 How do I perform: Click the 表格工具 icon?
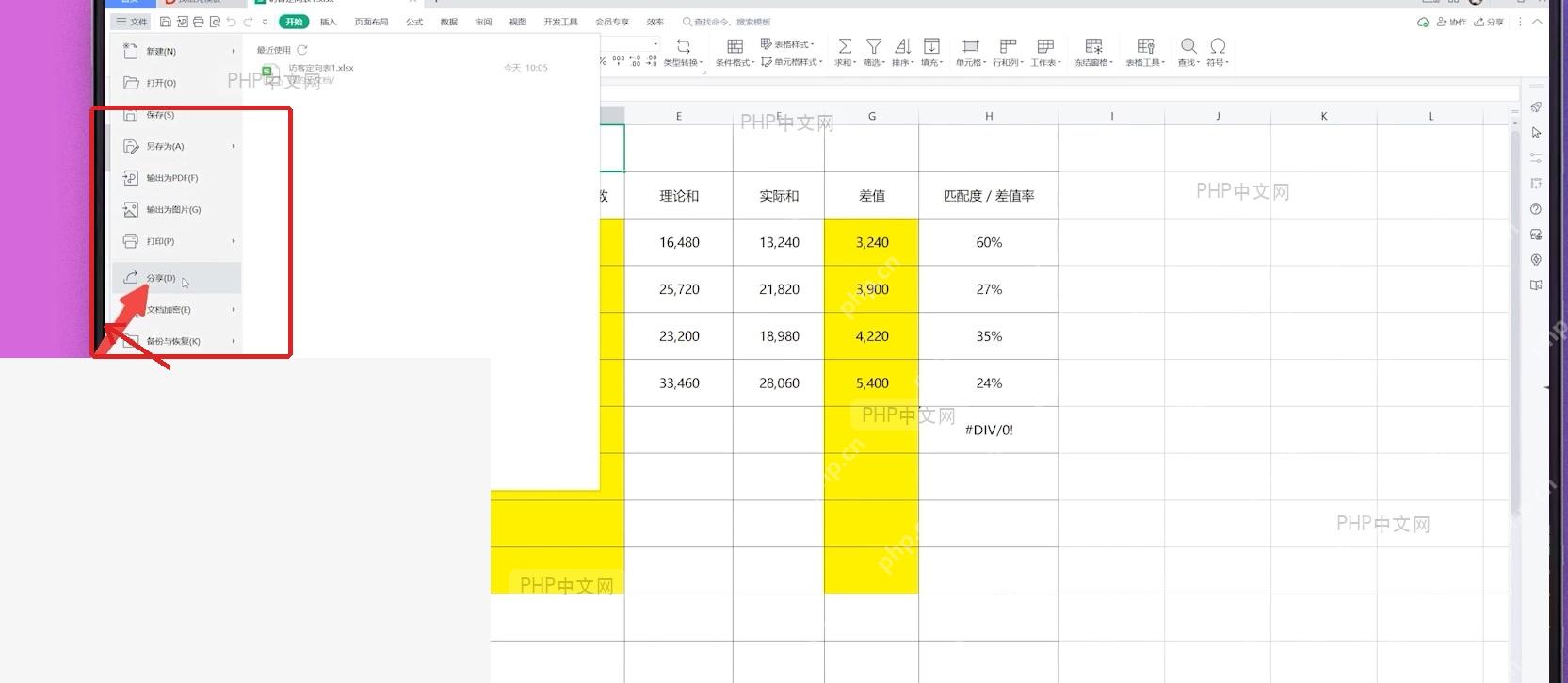click(x=1146, y=46)
